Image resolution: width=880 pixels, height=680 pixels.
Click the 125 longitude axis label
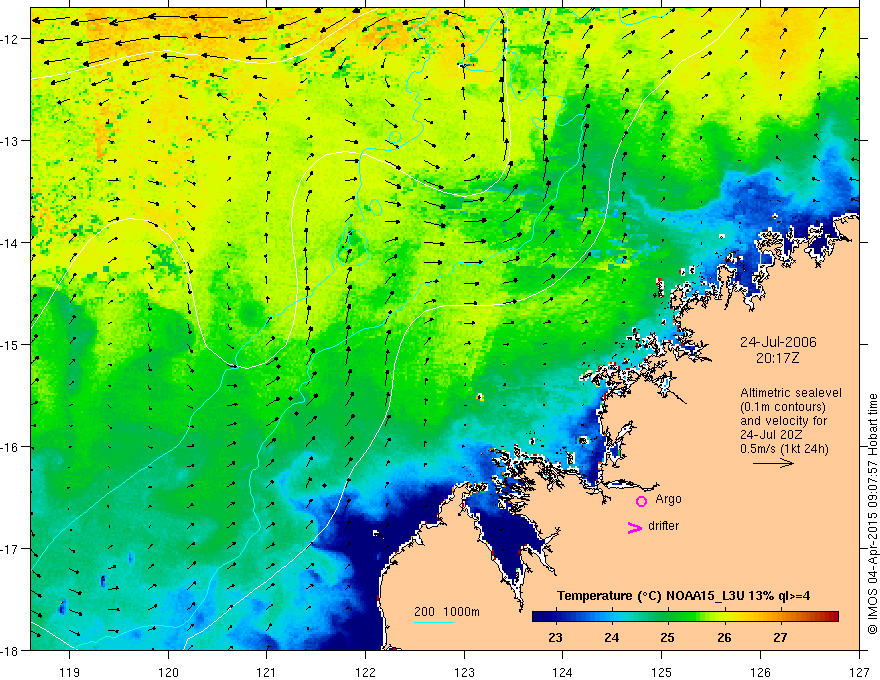tap(662, 672)
